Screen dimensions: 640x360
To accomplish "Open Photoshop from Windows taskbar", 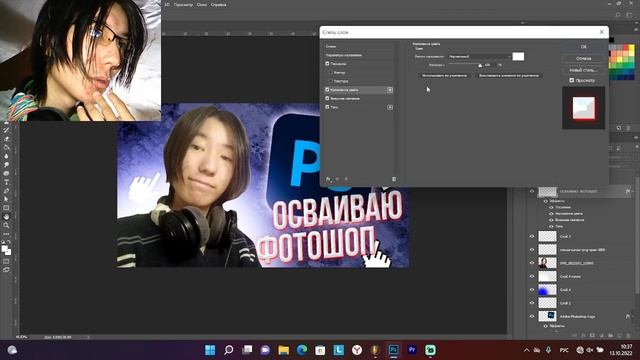I will point(393,350).
